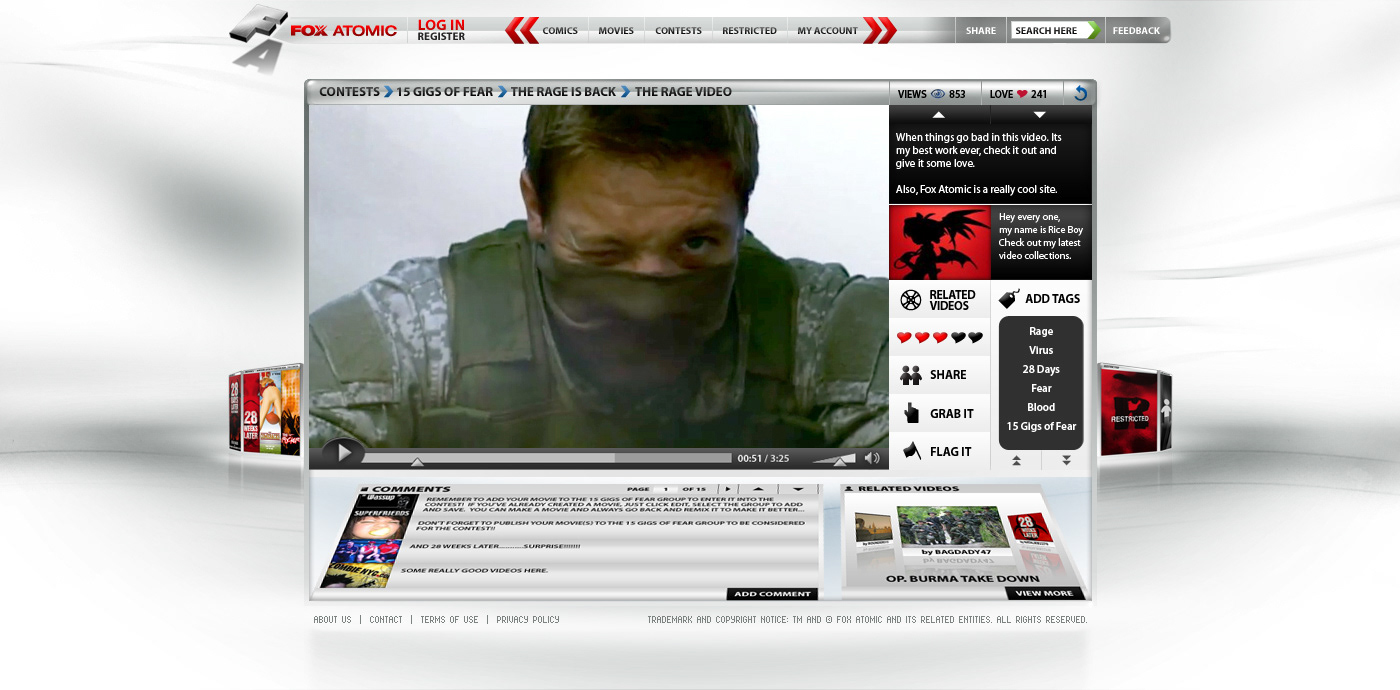Click the comments page number field
Image resolution: width=1400 pixels, height=690 pixels.
tap(665, 489)
